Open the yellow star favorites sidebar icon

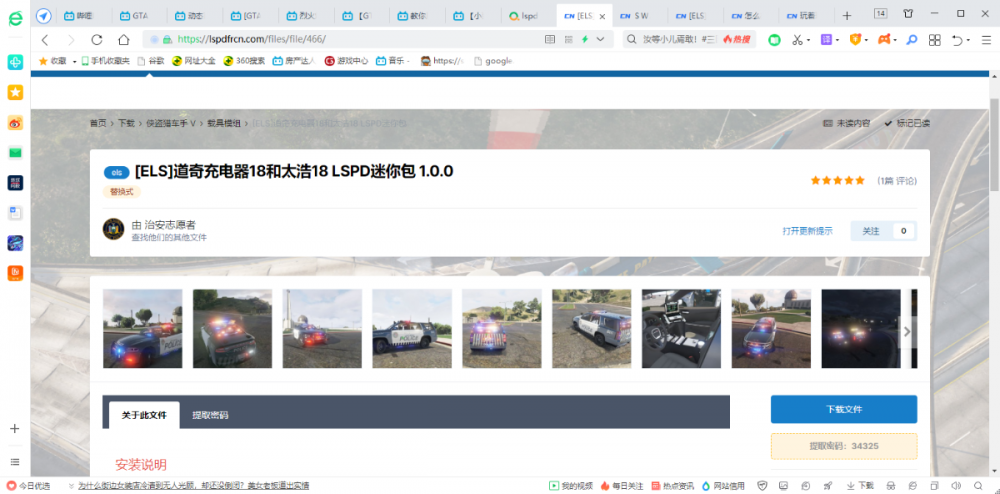(x=15, y=92)
